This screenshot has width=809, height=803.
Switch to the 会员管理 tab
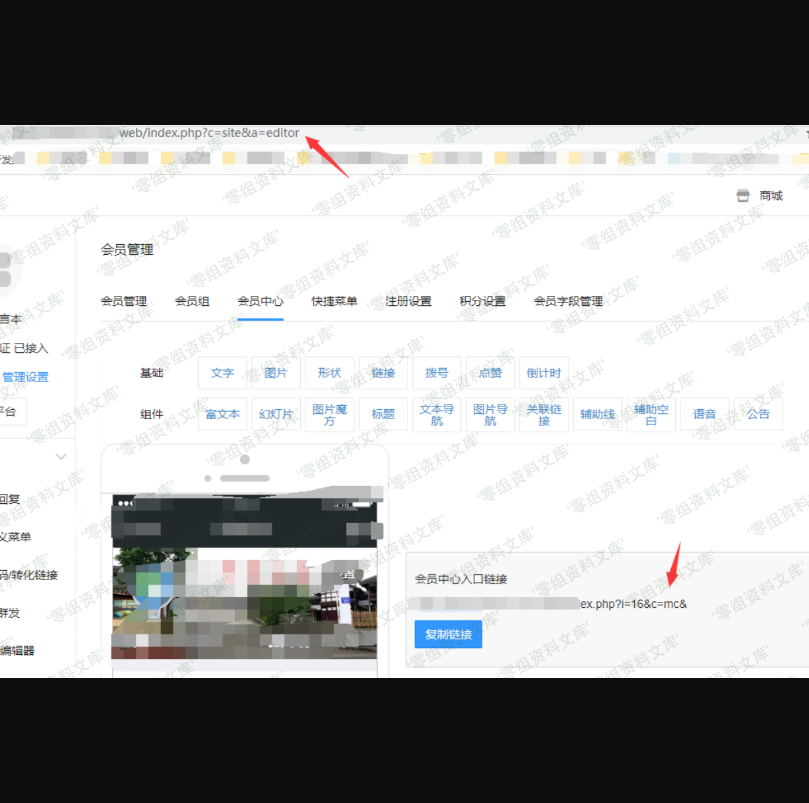click(x=124, y=301)
